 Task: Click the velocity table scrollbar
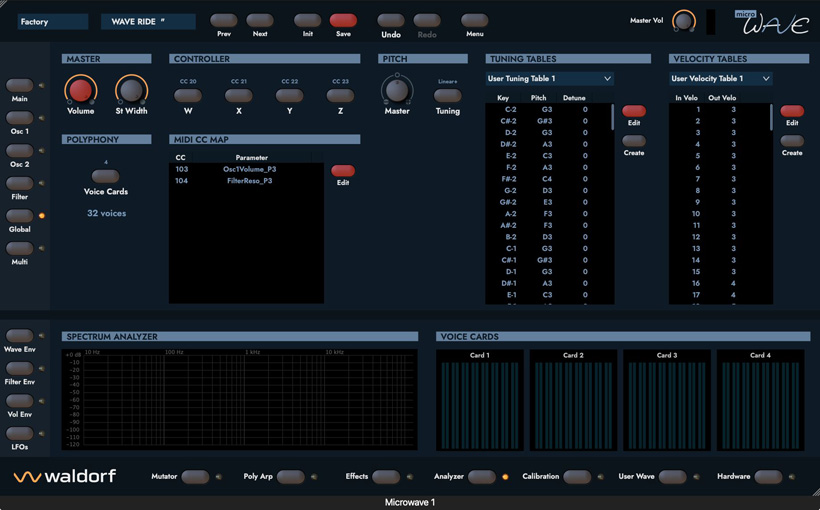[771, 117]
